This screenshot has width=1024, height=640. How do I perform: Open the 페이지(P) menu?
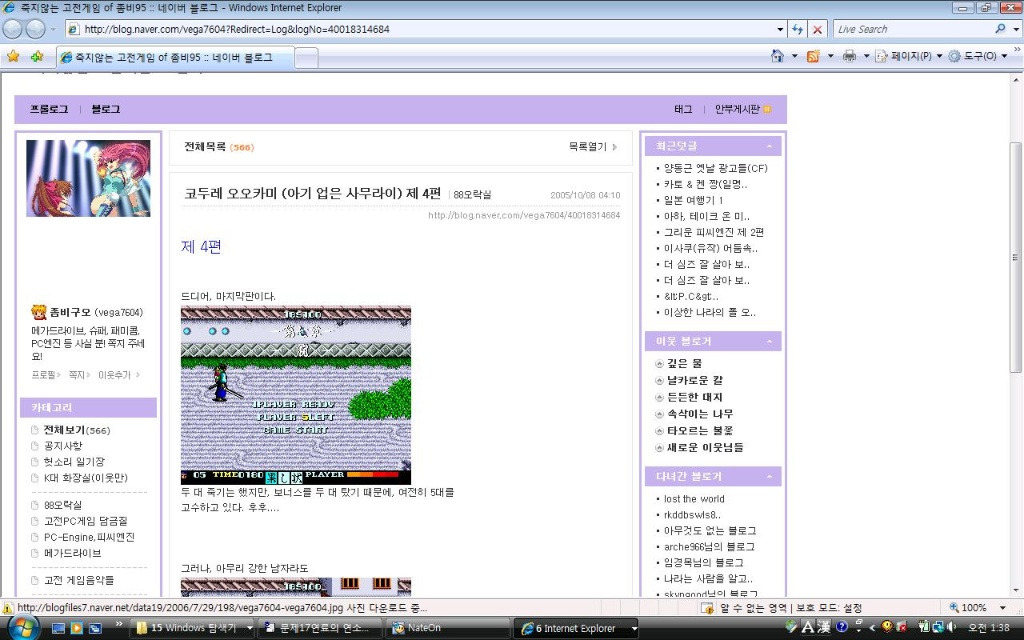[x=908, y=56]
